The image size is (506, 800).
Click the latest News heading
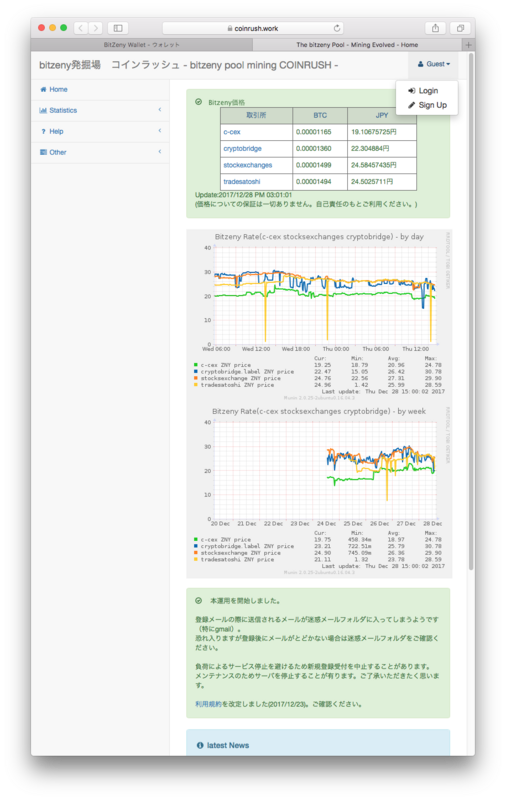pyautogui.click(x=227, y=745)
